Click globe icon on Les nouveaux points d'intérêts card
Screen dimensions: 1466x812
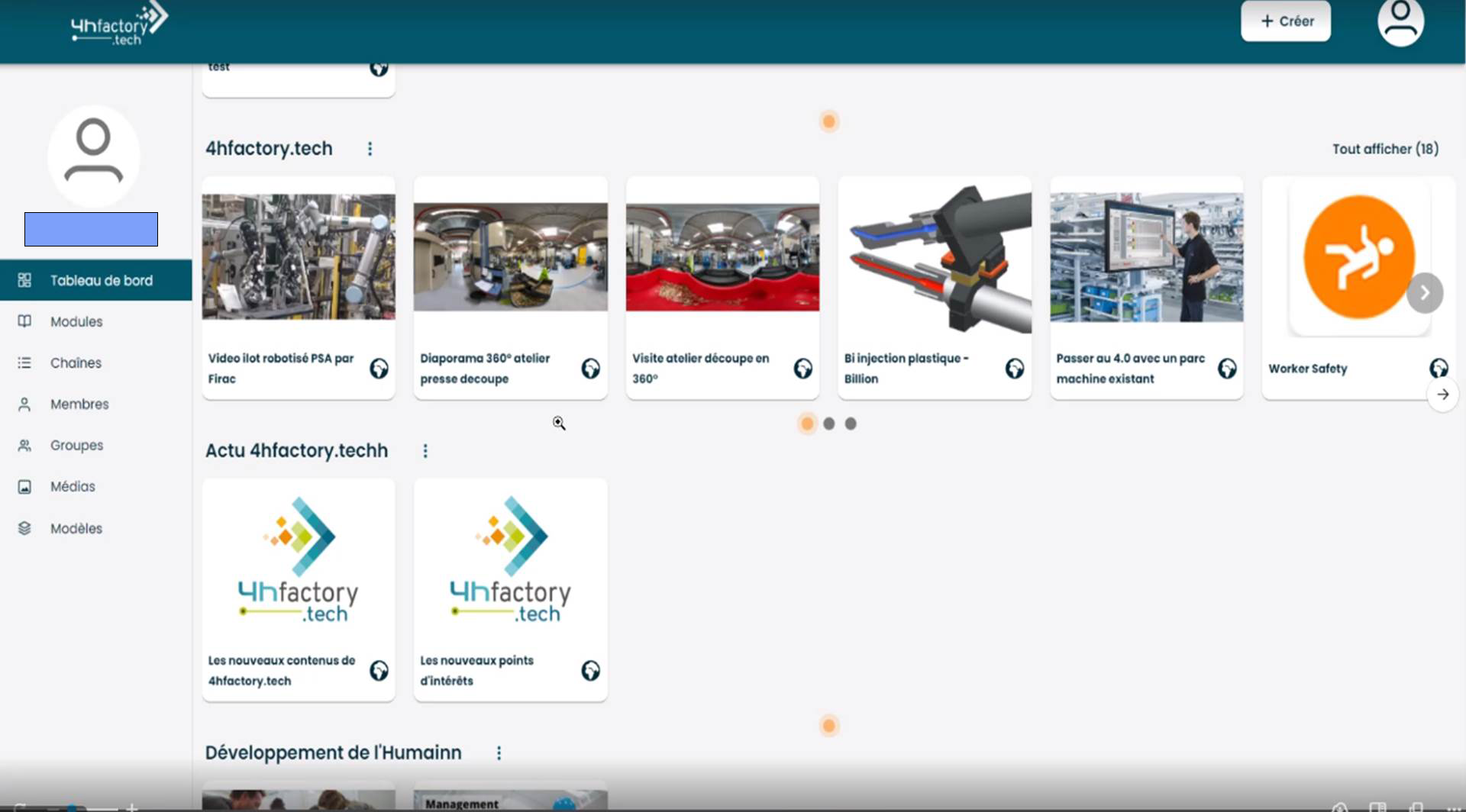click(x=591, y=671)
